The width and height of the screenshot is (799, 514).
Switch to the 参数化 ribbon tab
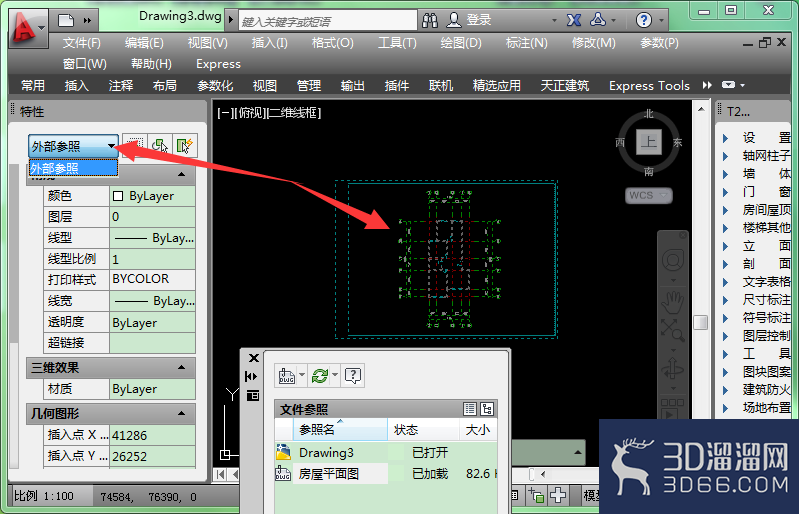[x=215, y=86]
